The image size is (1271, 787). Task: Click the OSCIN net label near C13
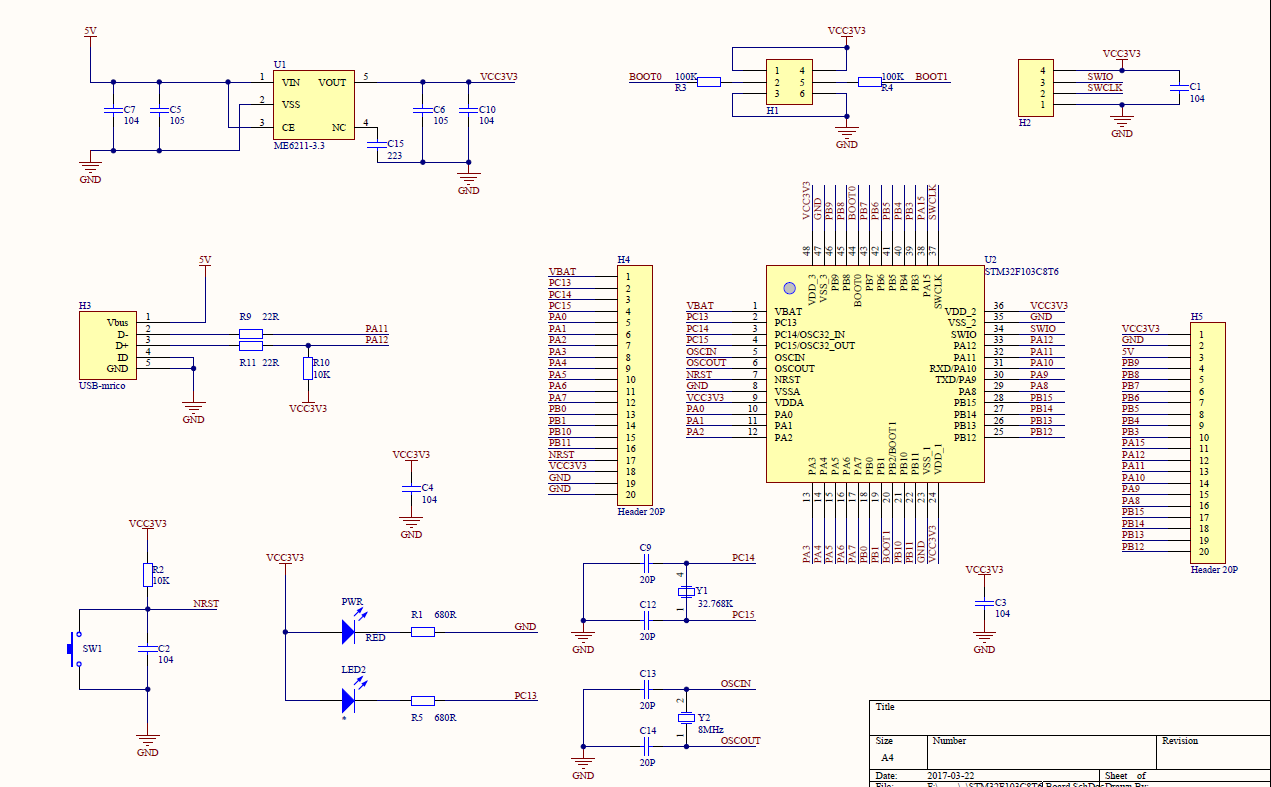coord(736,684)
